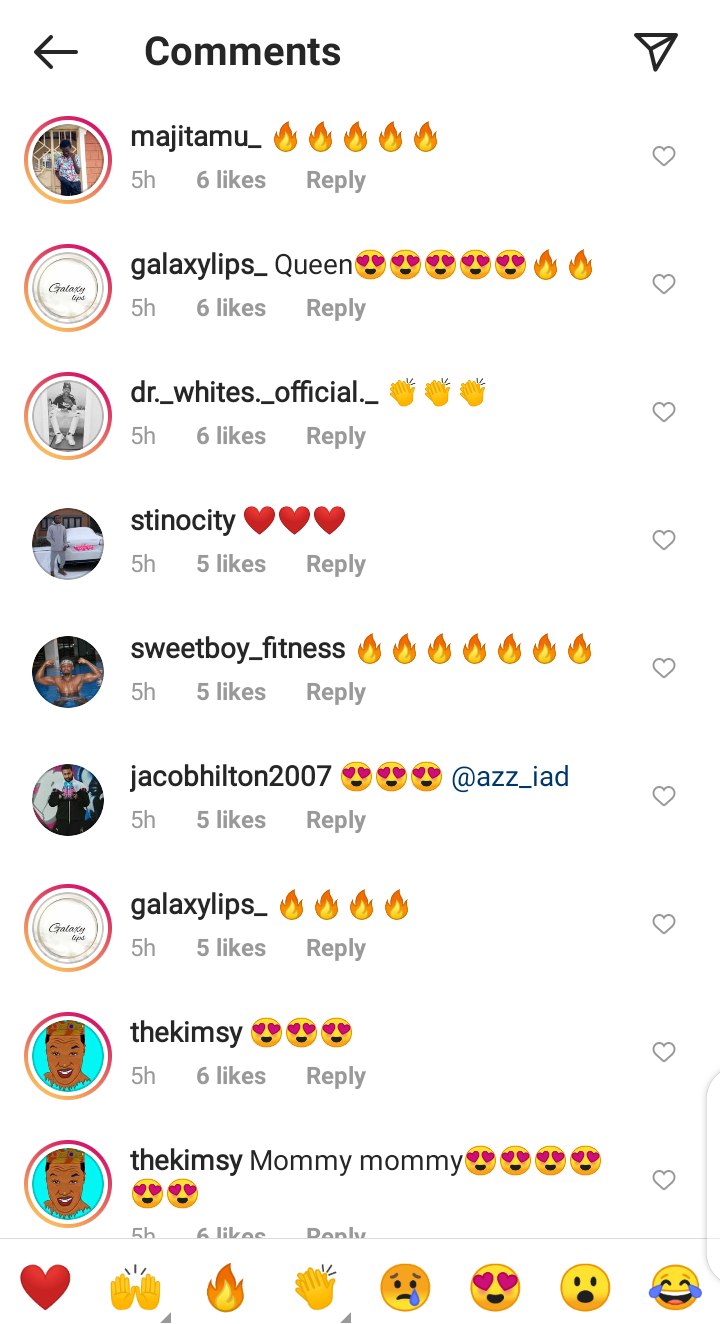Tap the back arrow icon

pyautogui.click(x=55, y=52)
